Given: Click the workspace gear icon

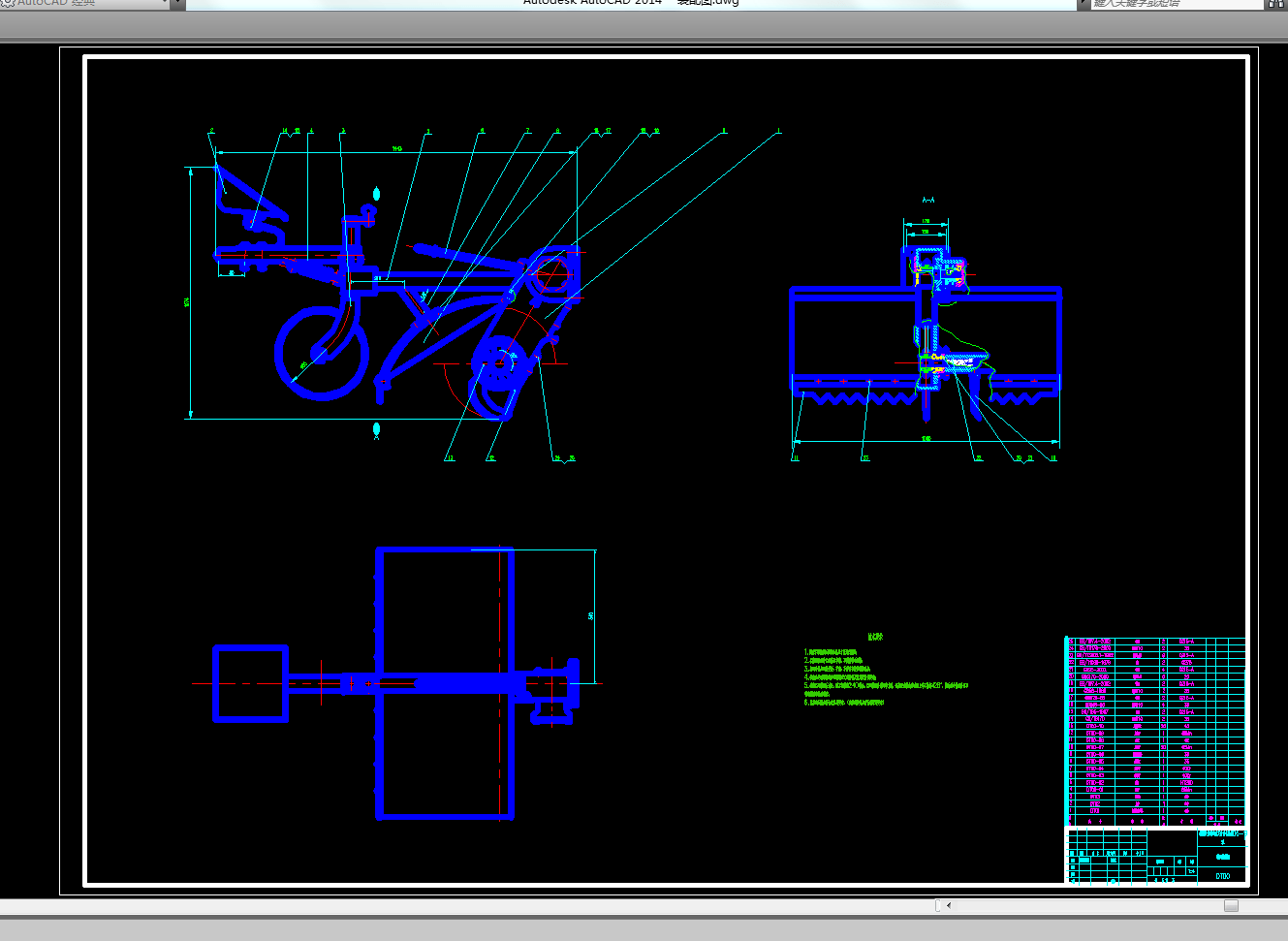Looking at the screenshot, I should pos(8,4).
